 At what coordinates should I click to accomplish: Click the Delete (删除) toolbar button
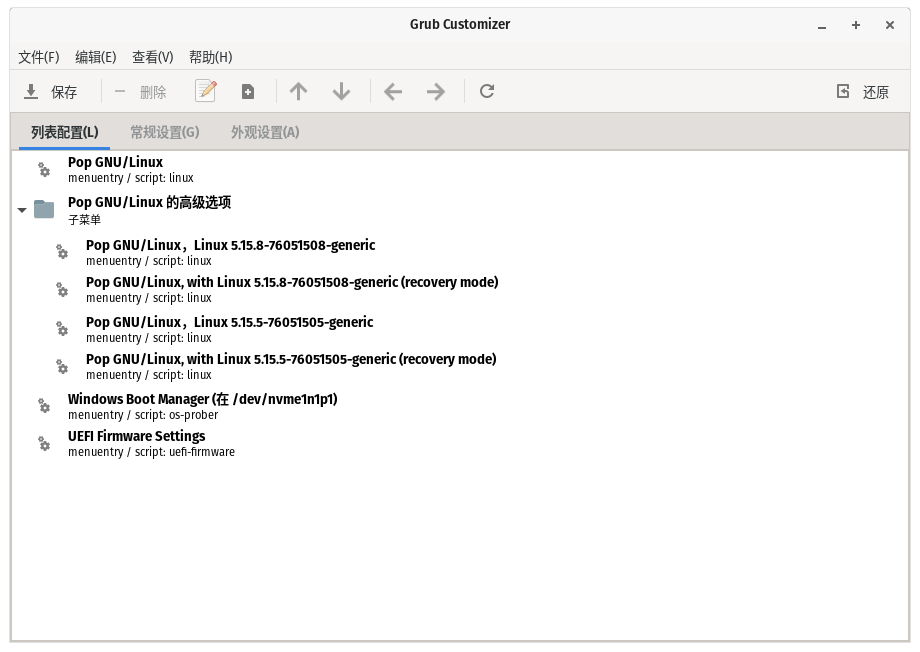pos(140,92)
